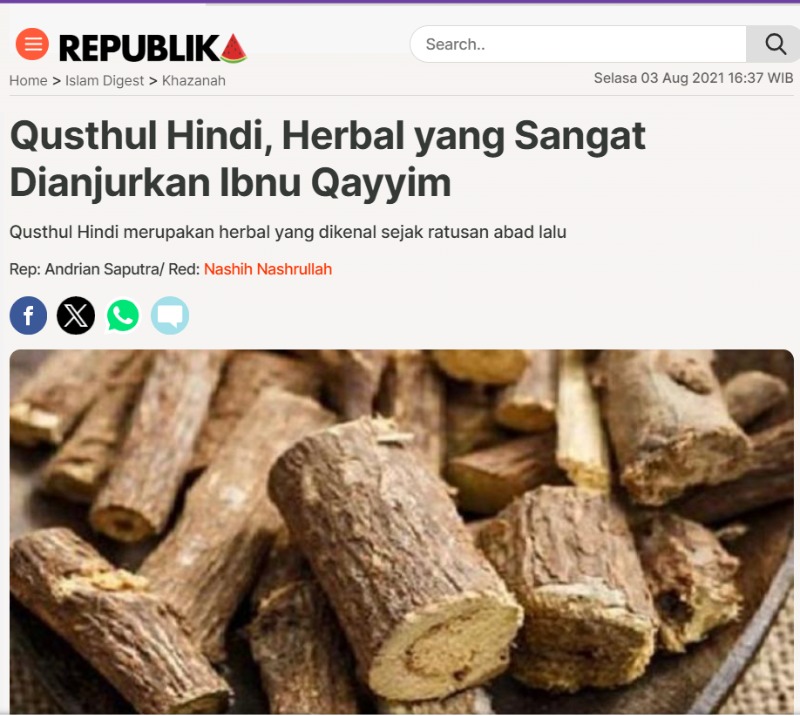
Task: Open the comments speech bubble icon
Action: [x=170, y=315]
